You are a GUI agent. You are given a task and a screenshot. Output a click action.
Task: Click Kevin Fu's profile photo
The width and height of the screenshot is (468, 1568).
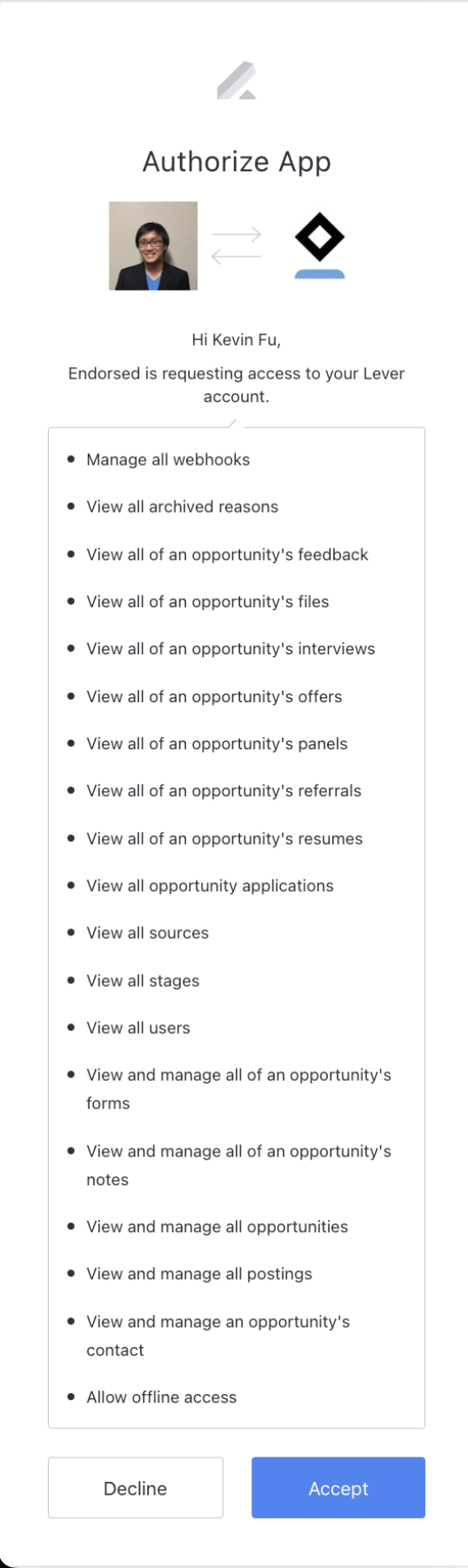click(x=153, y=246)
